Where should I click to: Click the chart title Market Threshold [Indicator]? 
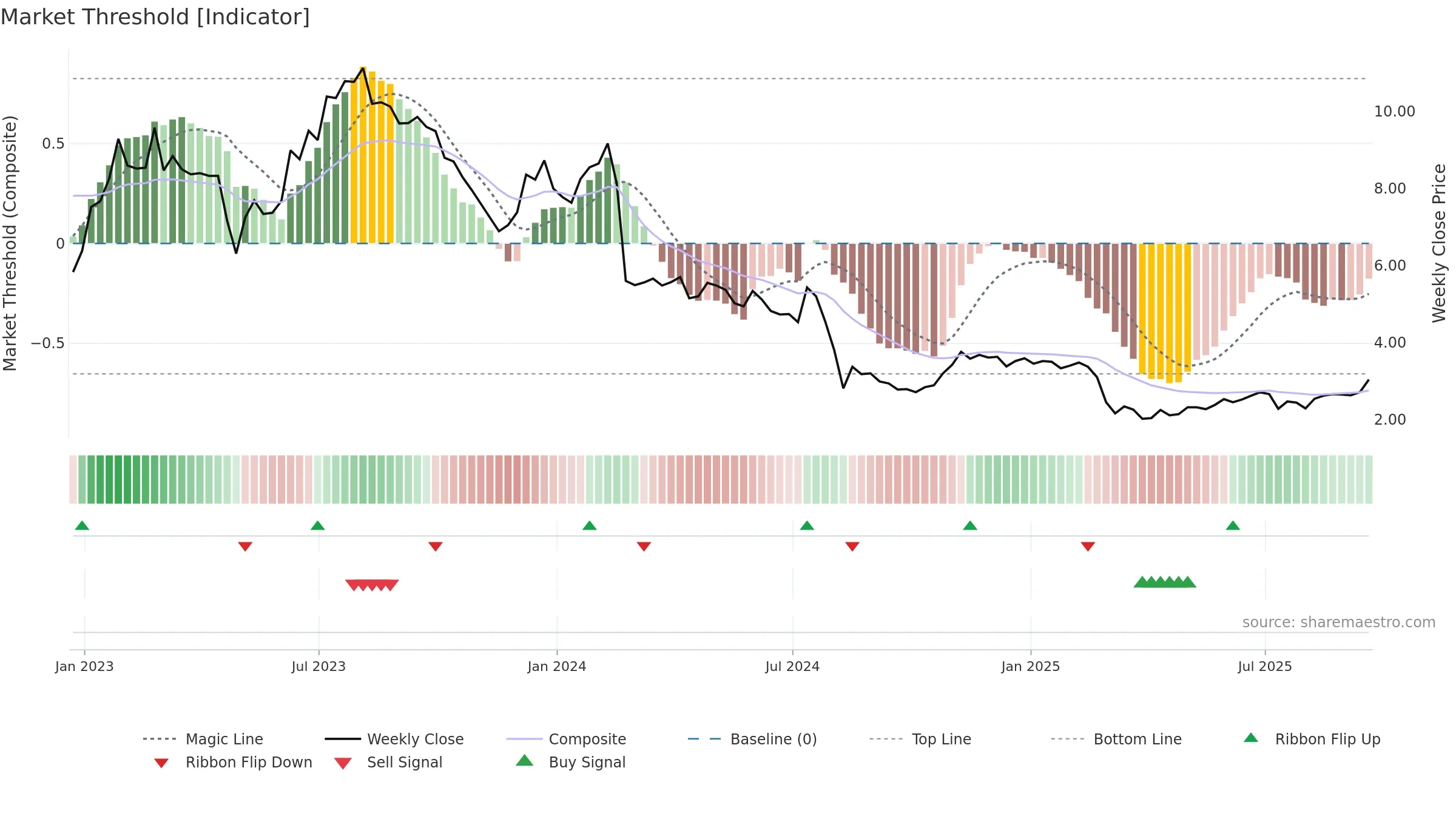[155, 17]
